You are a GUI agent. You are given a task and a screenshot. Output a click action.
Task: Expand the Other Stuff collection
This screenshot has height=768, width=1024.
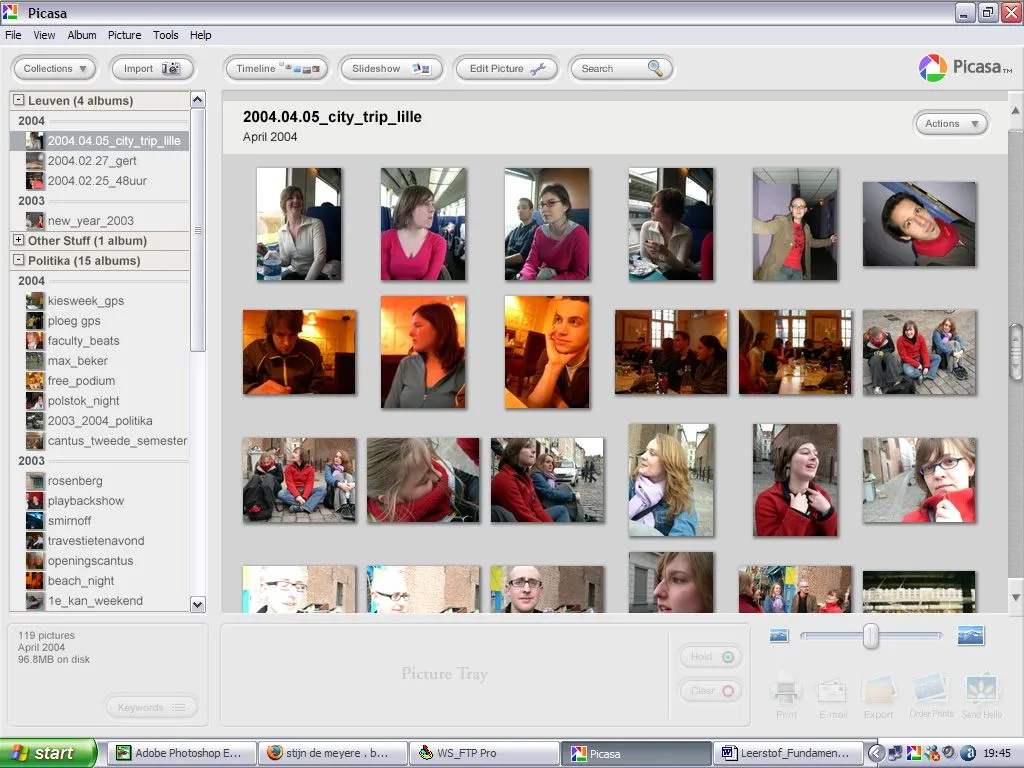tap(19, 240)
